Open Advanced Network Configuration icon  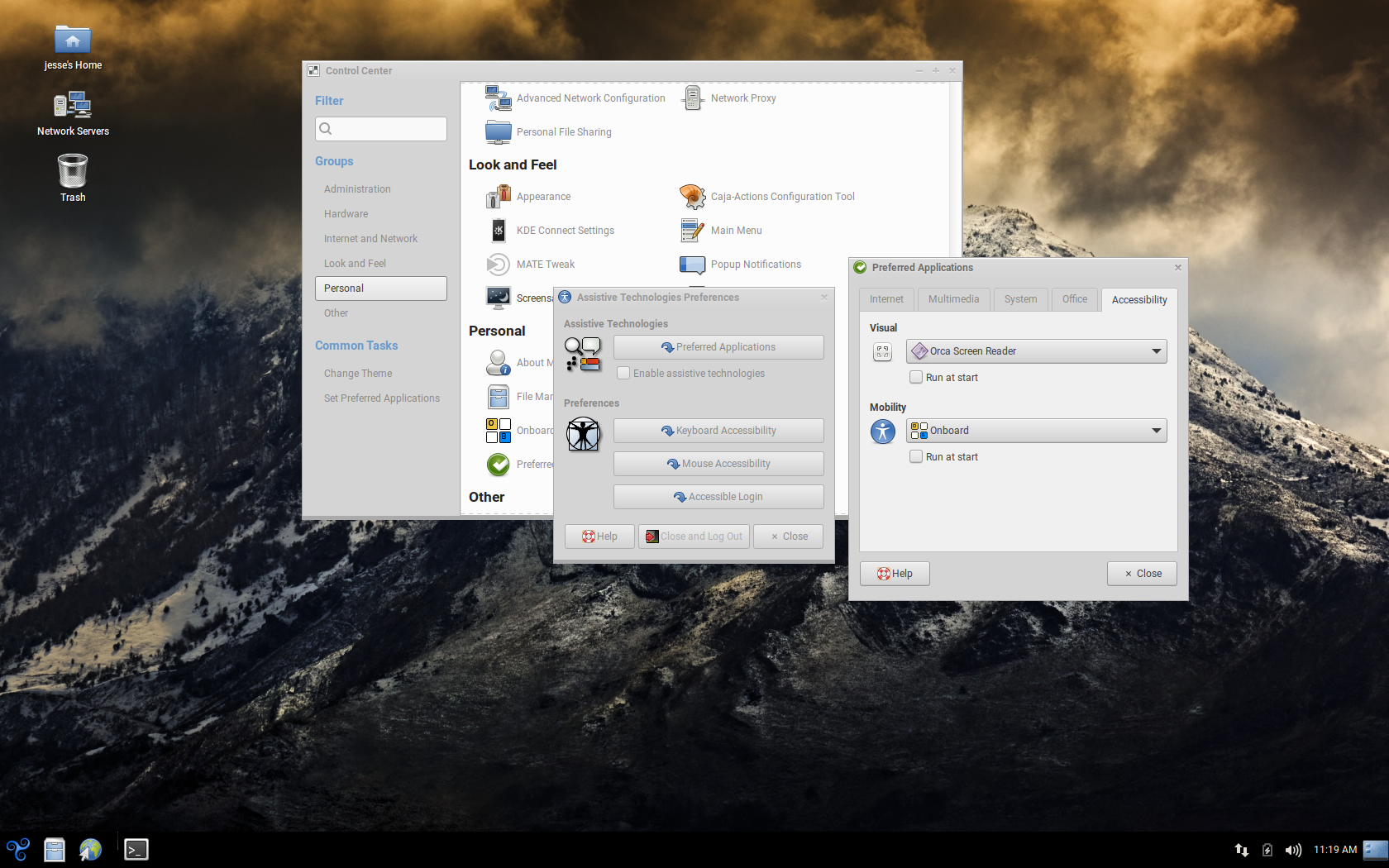coord(499,98)
